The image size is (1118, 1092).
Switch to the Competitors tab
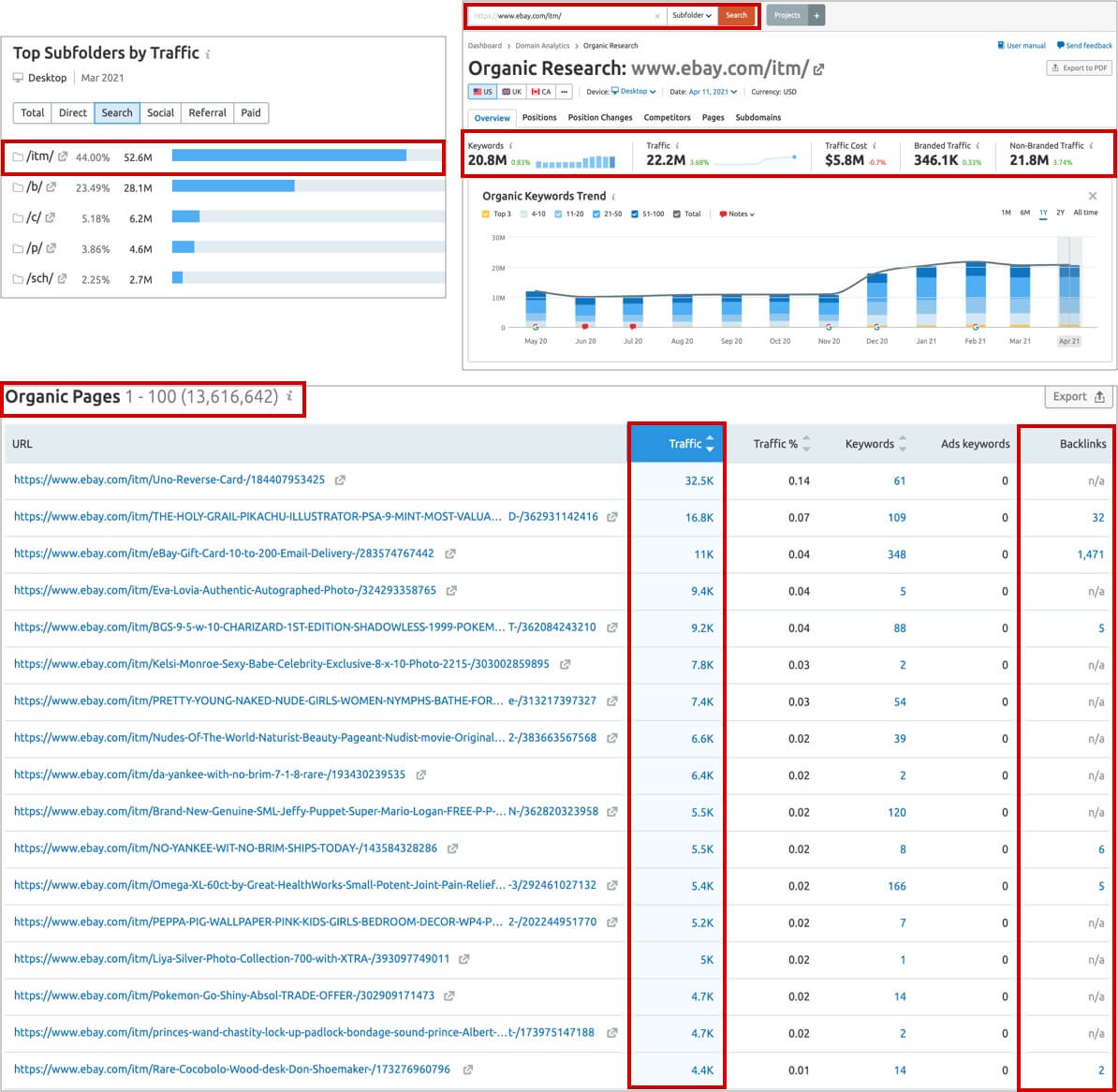pos(667,118)
